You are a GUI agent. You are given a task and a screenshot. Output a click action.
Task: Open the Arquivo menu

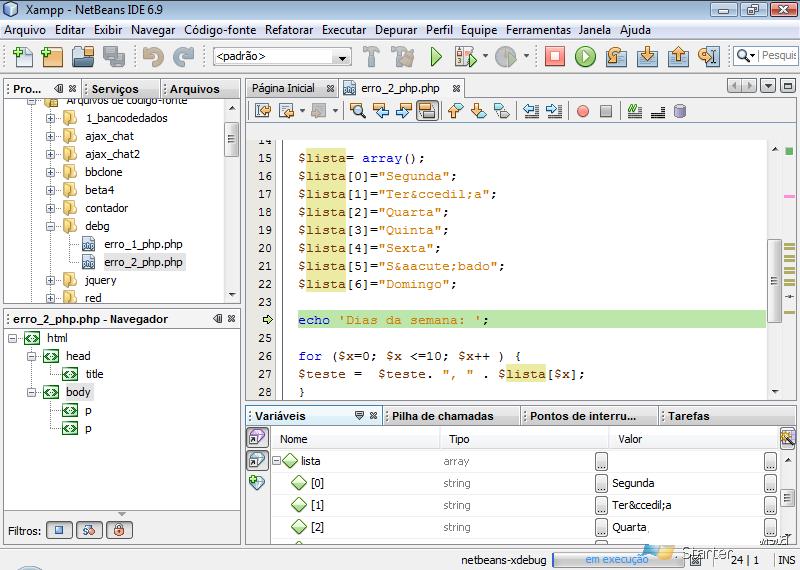pos(24,30)
